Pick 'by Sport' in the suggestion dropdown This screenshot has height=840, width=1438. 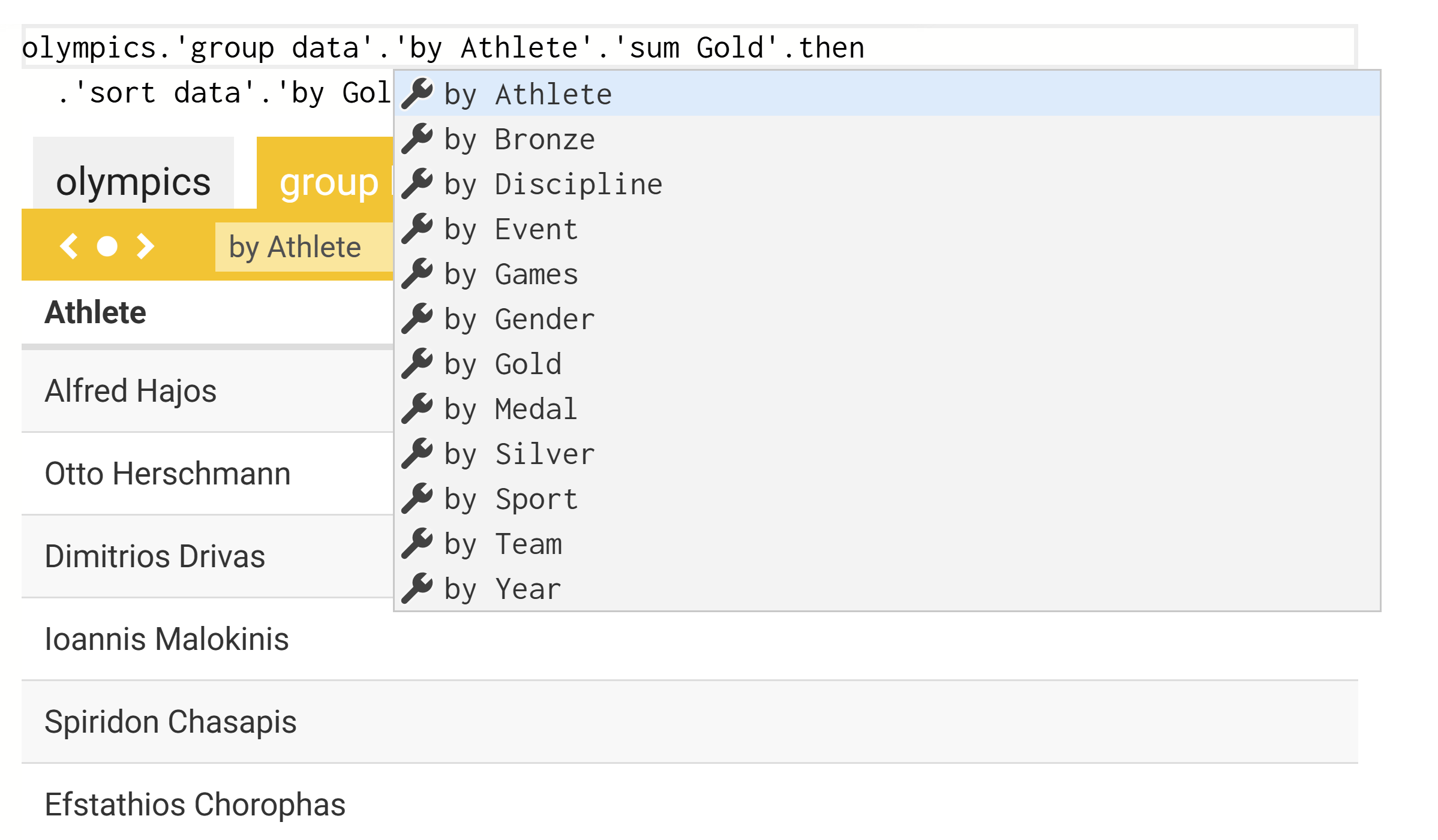coord(511,499)
